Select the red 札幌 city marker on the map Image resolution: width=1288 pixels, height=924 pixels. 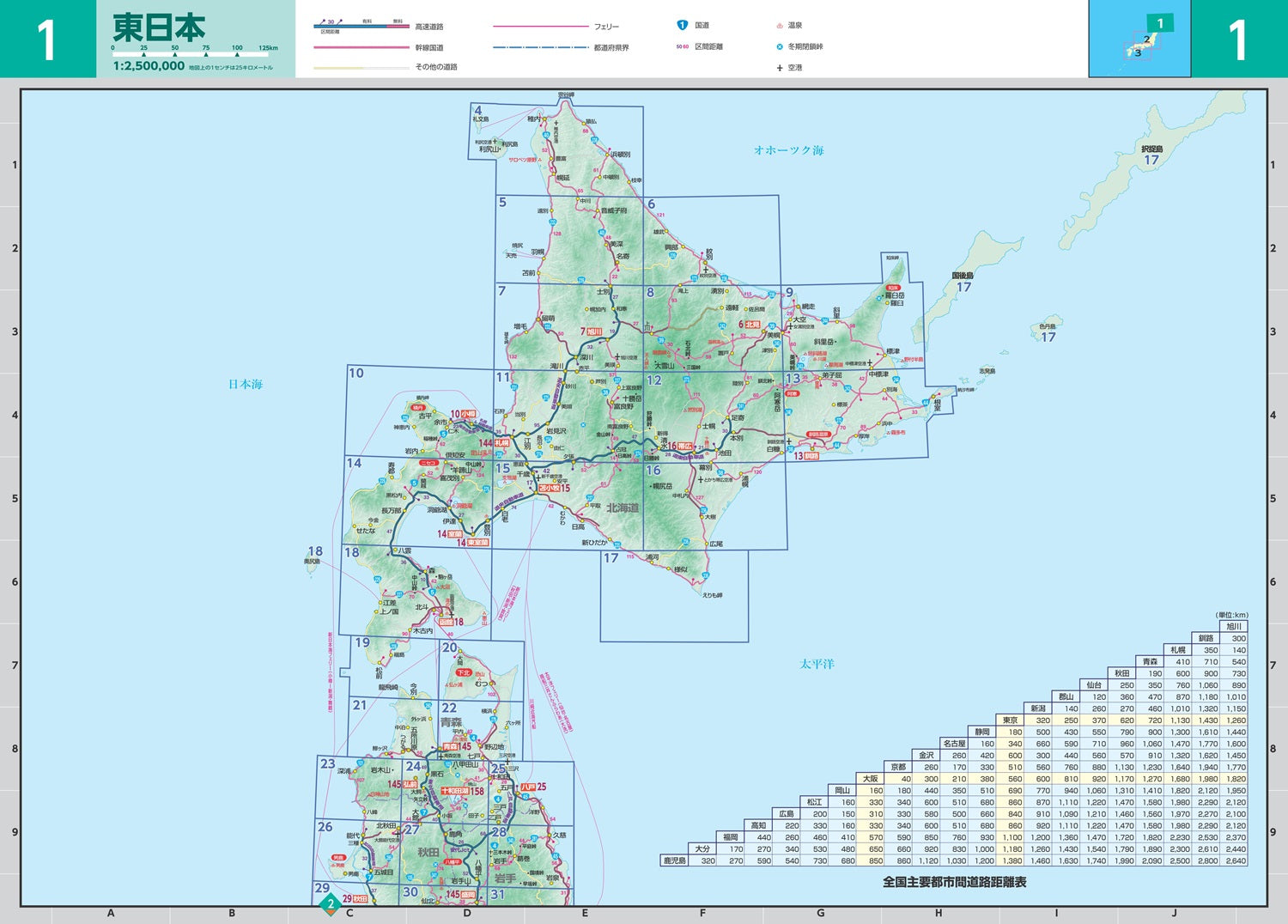coord(502,443)
